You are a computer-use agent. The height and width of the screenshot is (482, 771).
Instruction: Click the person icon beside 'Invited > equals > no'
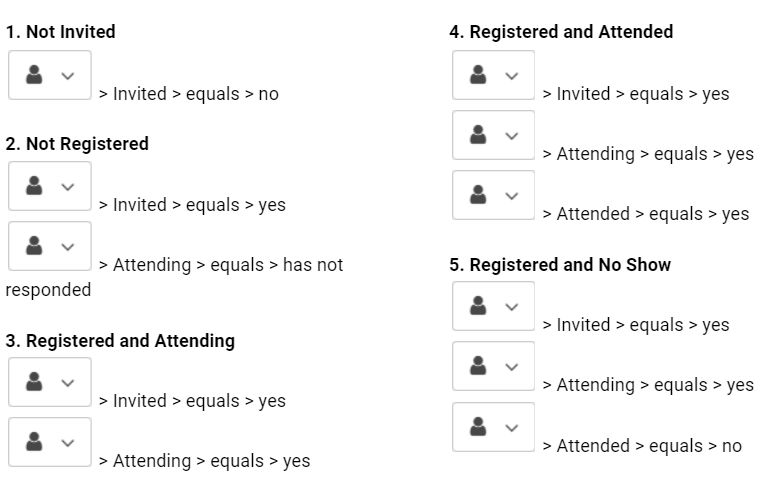(34, 75)
